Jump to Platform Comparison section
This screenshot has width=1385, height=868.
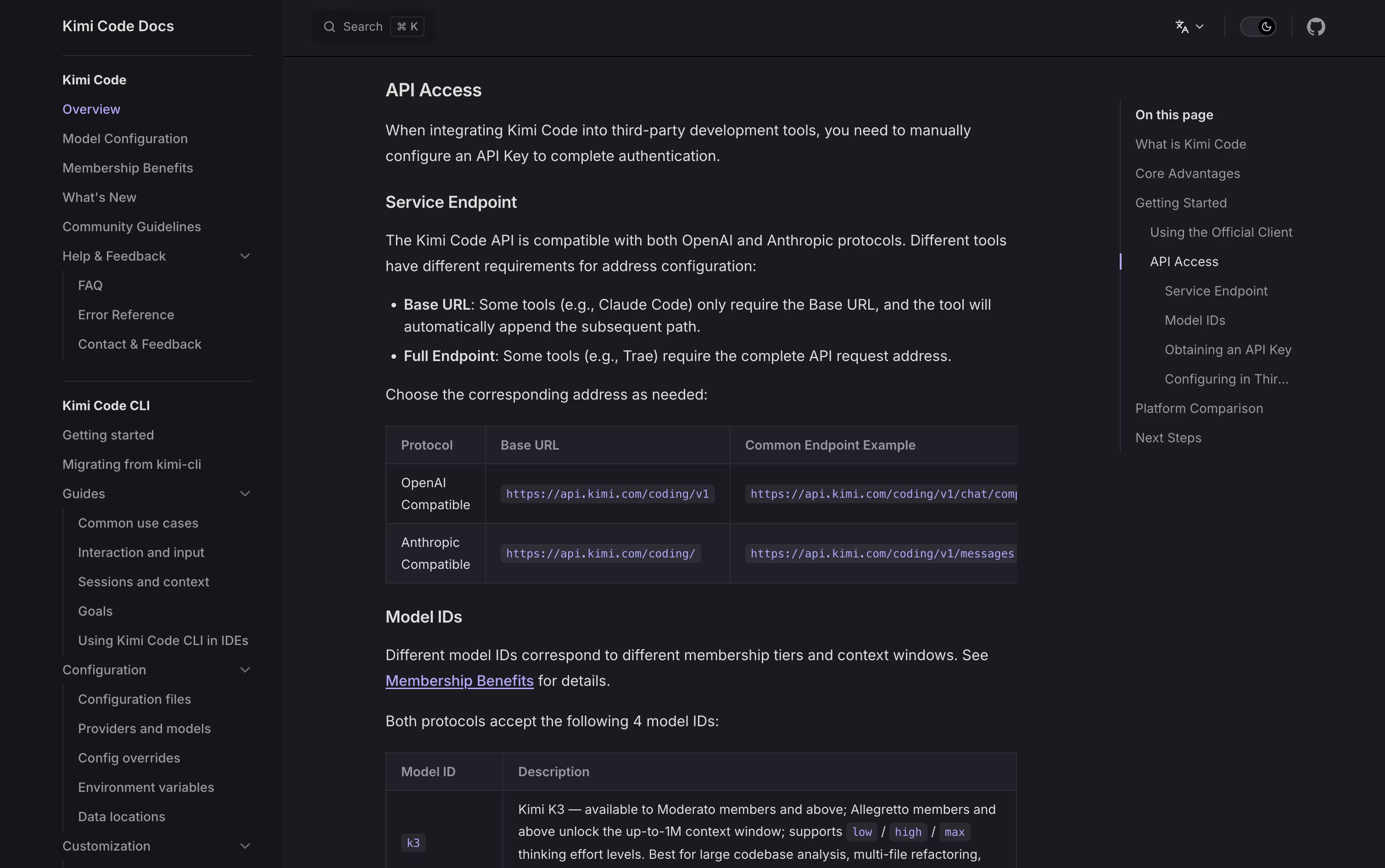pos(1199,408)
